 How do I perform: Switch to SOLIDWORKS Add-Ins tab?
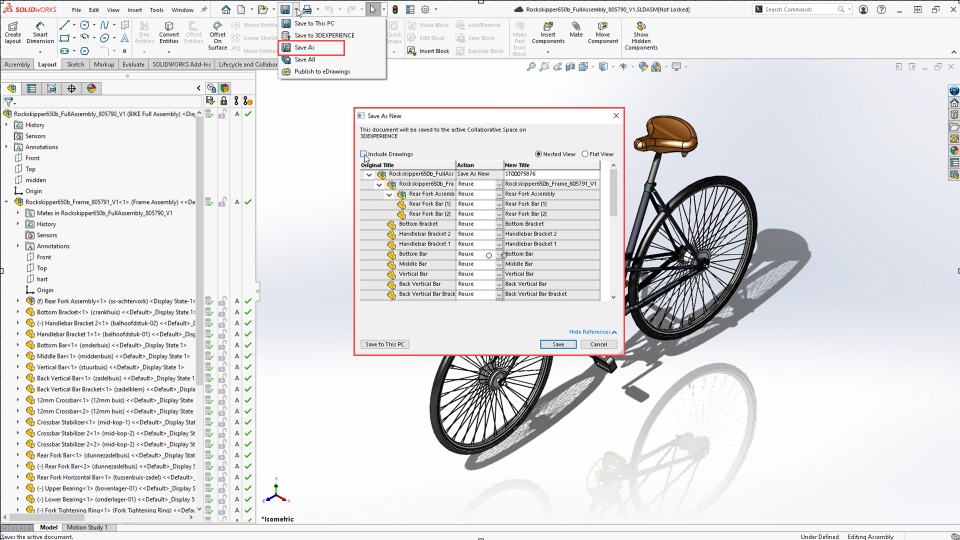point(181,64)
